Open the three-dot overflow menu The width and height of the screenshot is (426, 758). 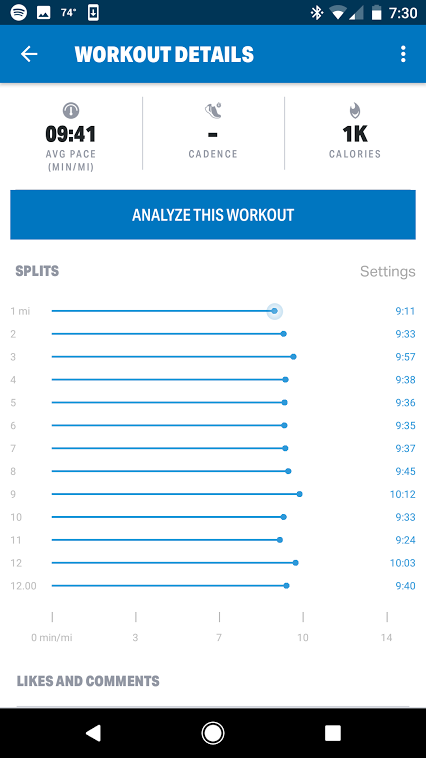[x=403, y=54]
